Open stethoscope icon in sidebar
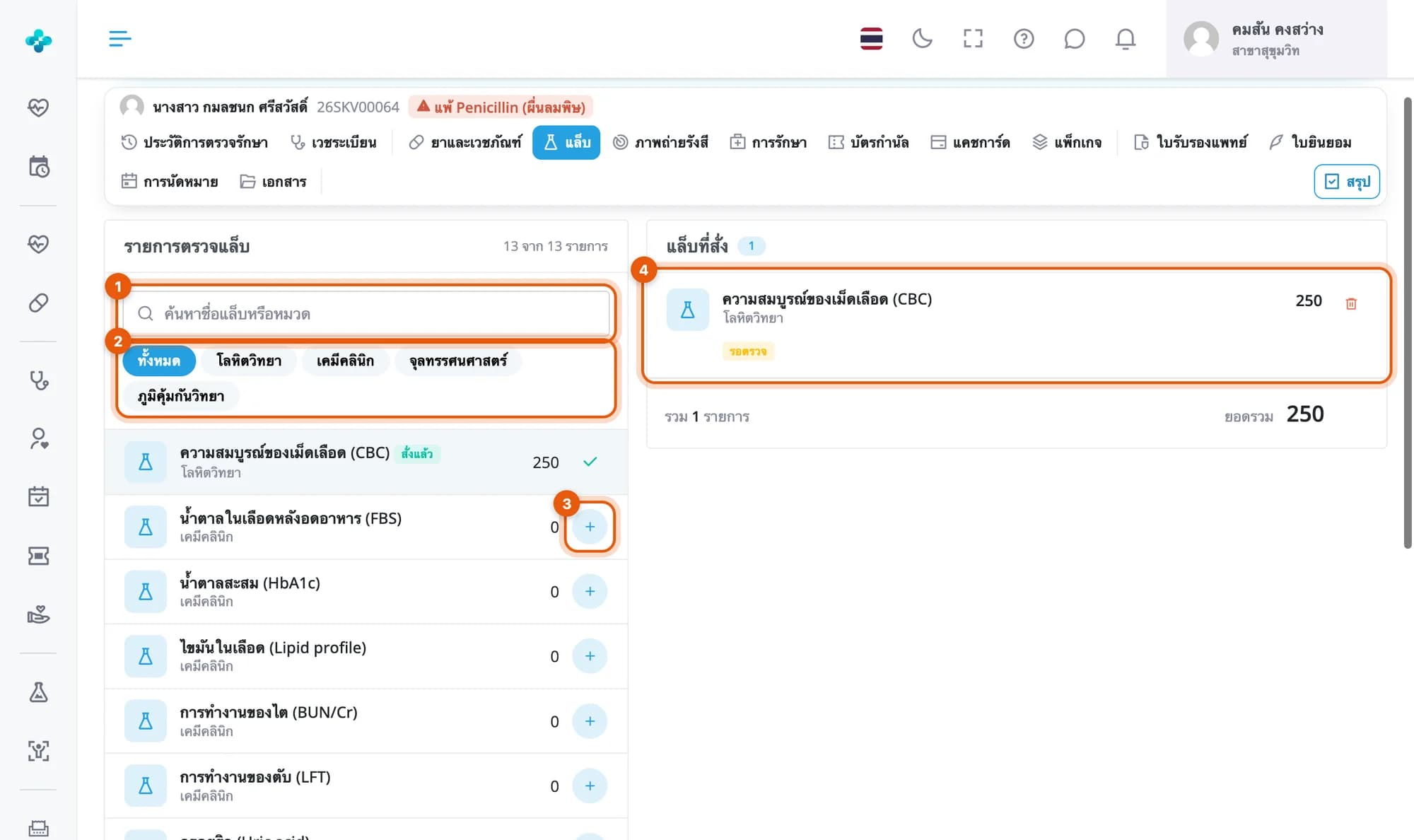This screenshot has height=840, width=1414. pos(38,380)
